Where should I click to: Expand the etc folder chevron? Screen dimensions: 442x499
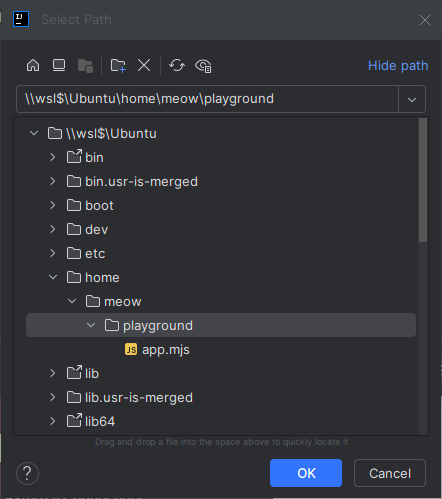coord(53,253)
